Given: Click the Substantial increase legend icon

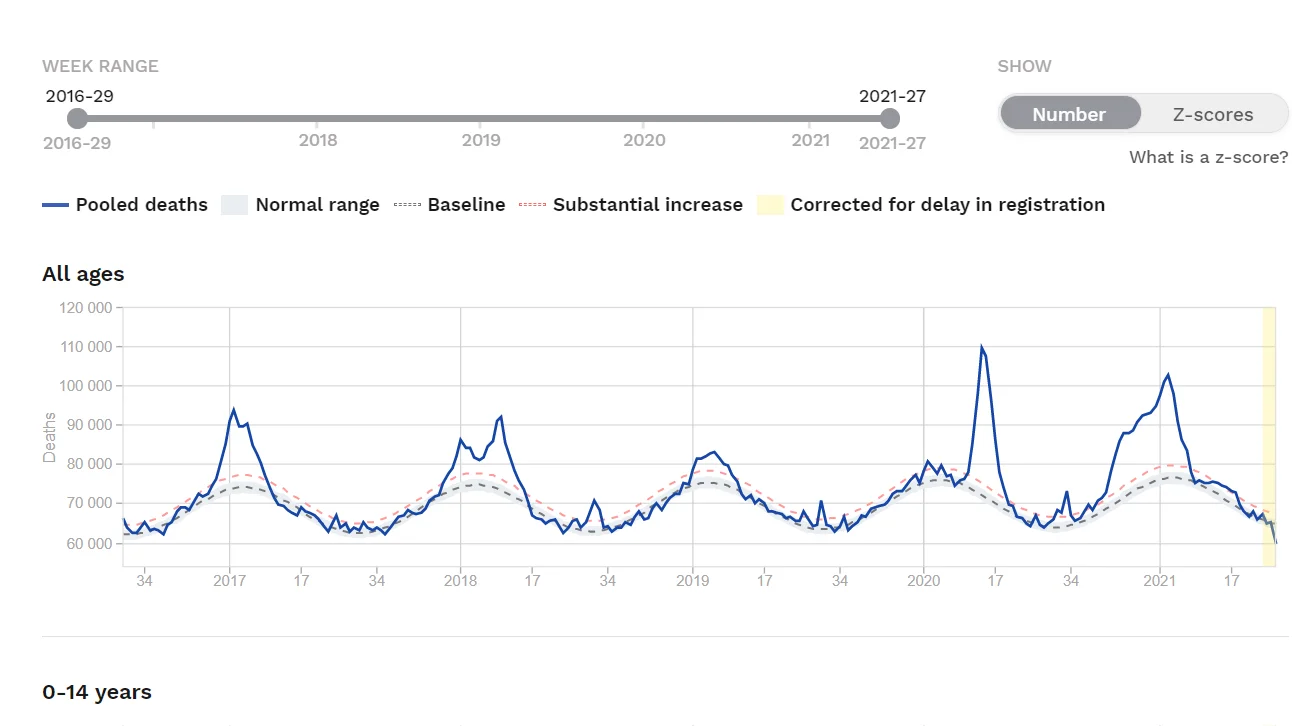Looking at the screenshot, I should point(533,205).
